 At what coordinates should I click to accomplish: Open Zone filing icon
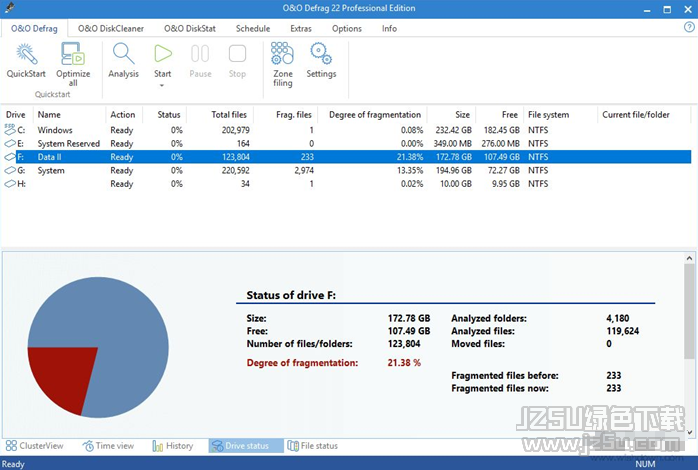point(282,53)
